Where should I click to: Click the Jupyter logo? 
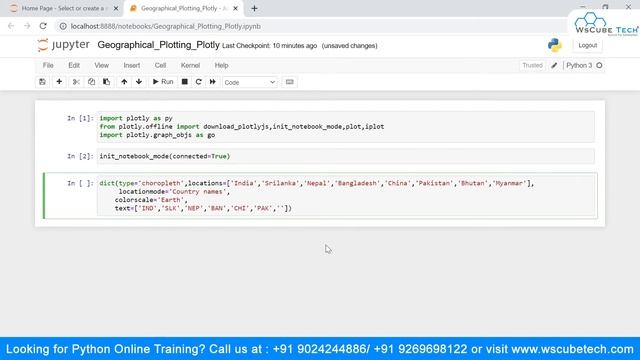click(63, 45)
